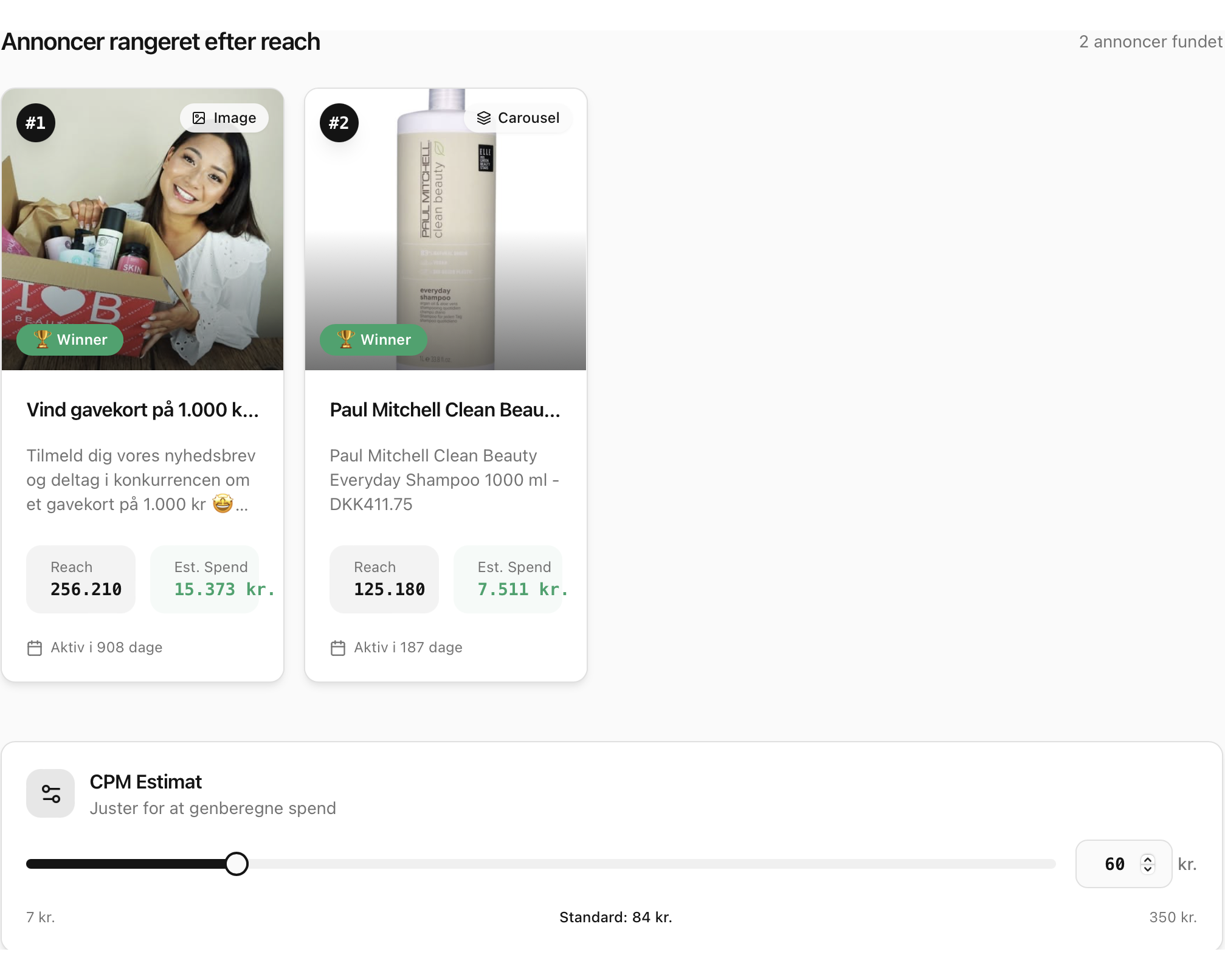Click the #2 rank badge

[x=339, y=123]
